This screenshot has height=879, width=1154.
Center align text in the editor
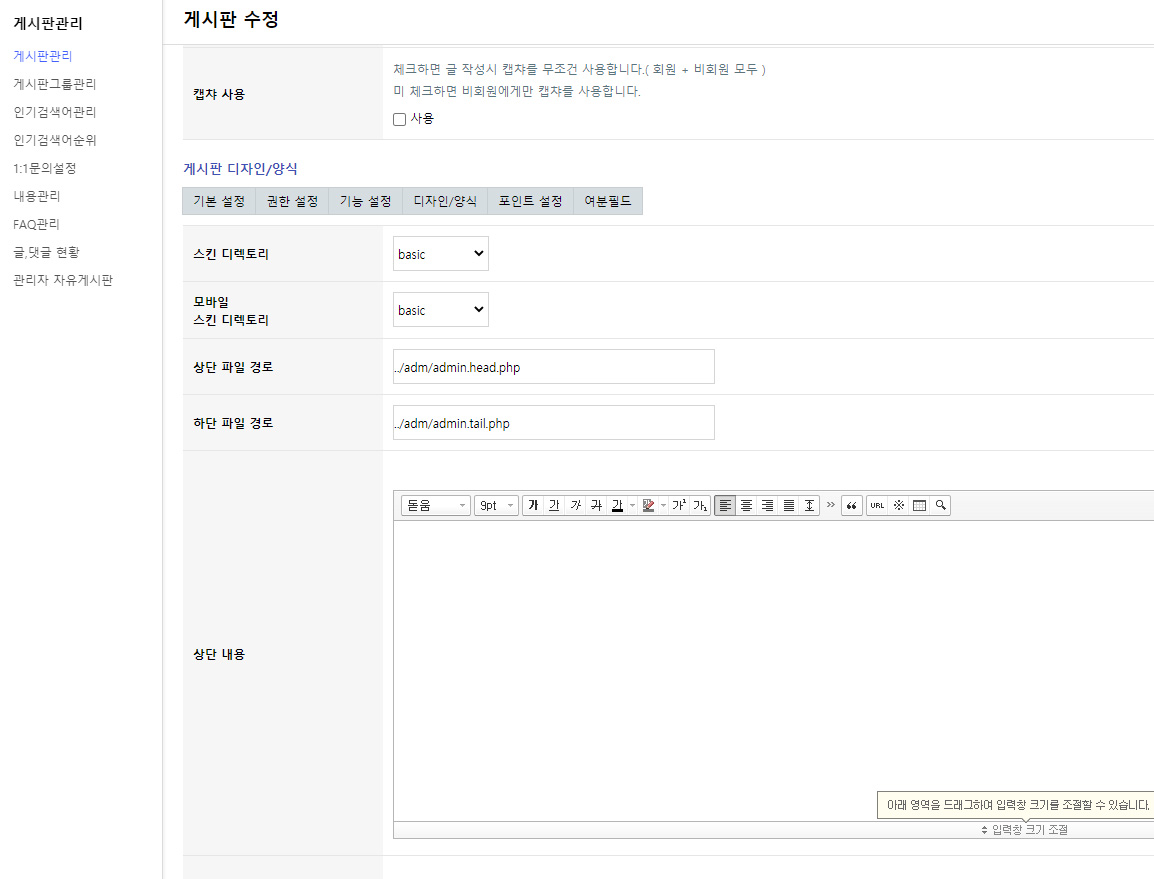click(746, 505)
